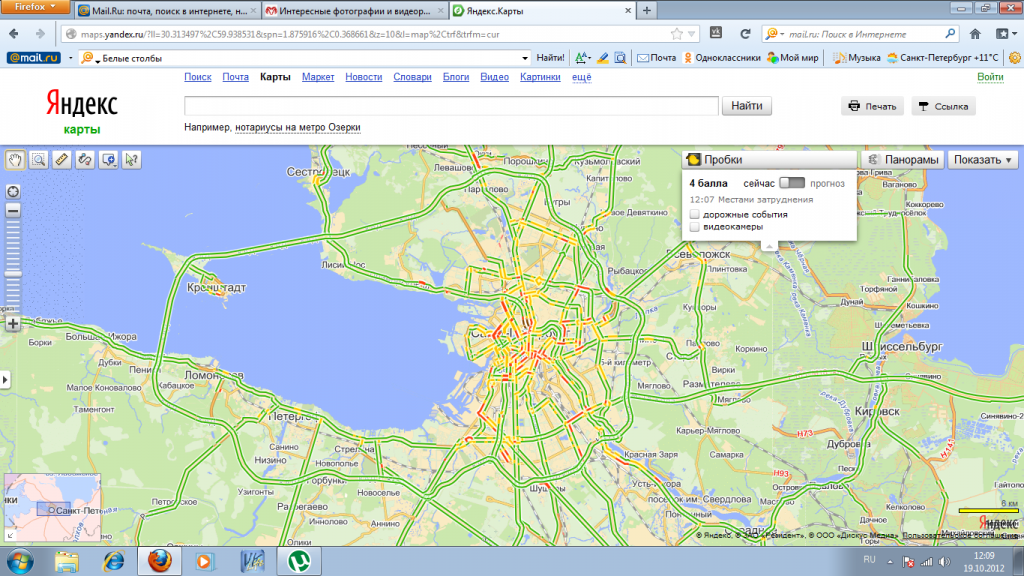Image resolution: width=1024 pixels, height=576 pixels.
Task: Open the Новости link in Yandex menu
Action: tap(364, 77)
